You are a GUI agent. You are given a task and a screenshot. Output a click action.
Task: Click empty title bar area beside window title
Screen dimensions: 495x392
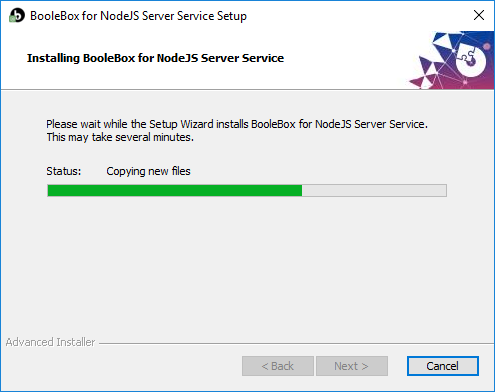click(x=357, y=16)
